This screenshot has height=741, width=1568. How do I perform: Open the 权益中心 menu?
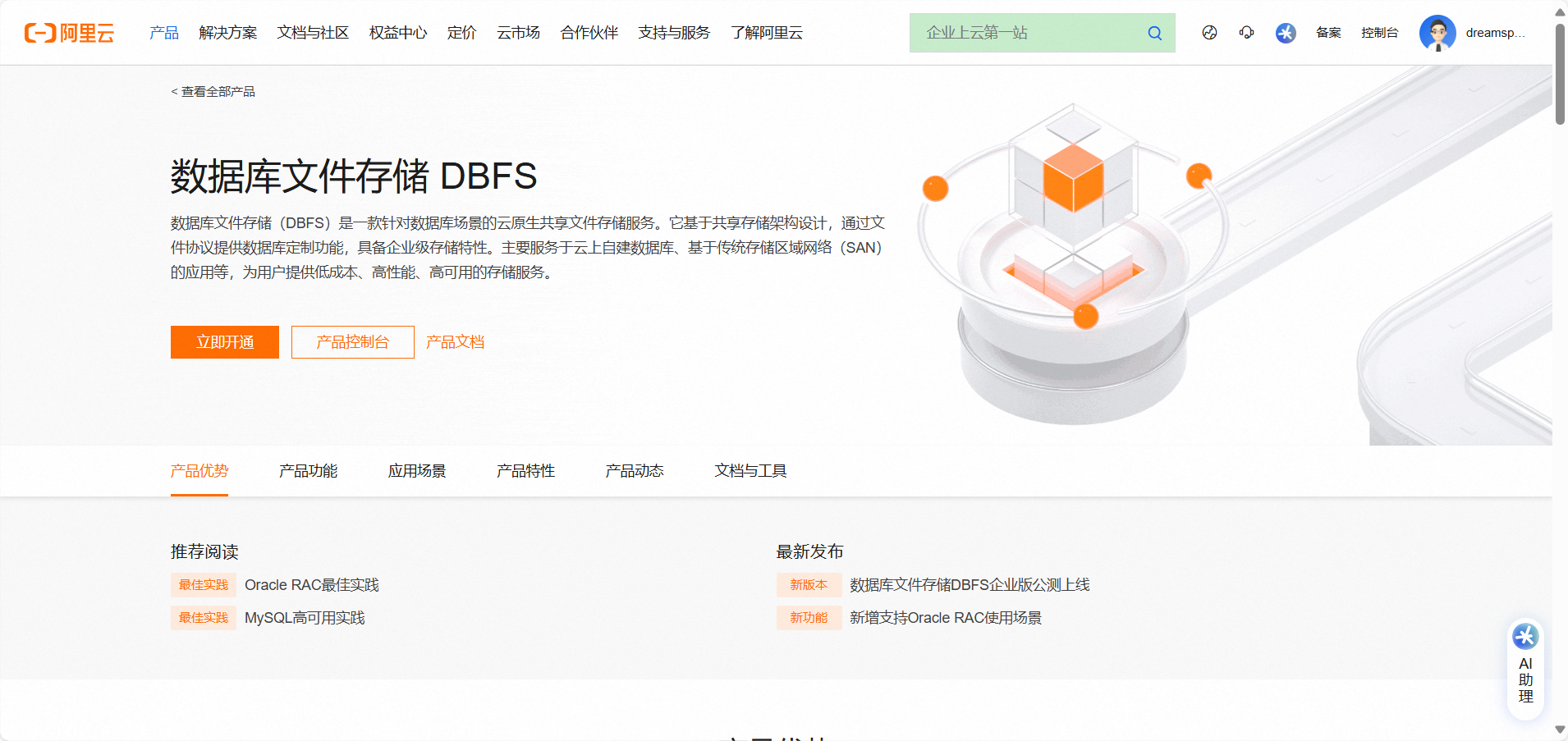click(x=398, y=33)
